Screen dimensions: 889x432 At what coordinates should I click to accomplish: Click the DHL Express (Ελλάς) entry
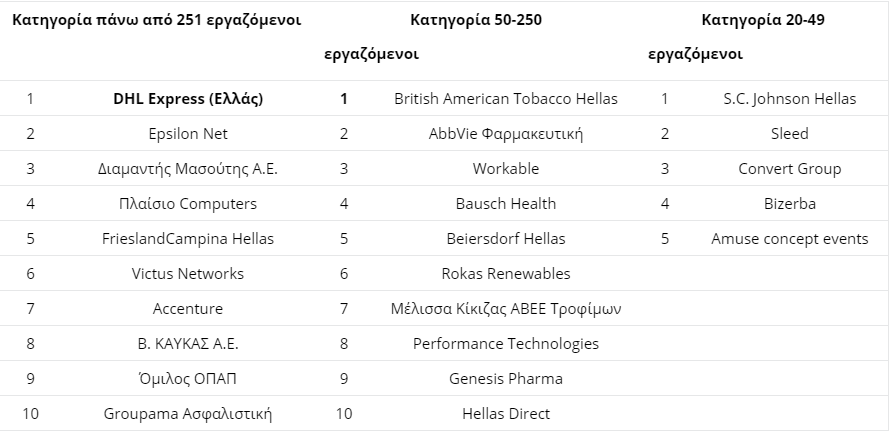[188, 99]
